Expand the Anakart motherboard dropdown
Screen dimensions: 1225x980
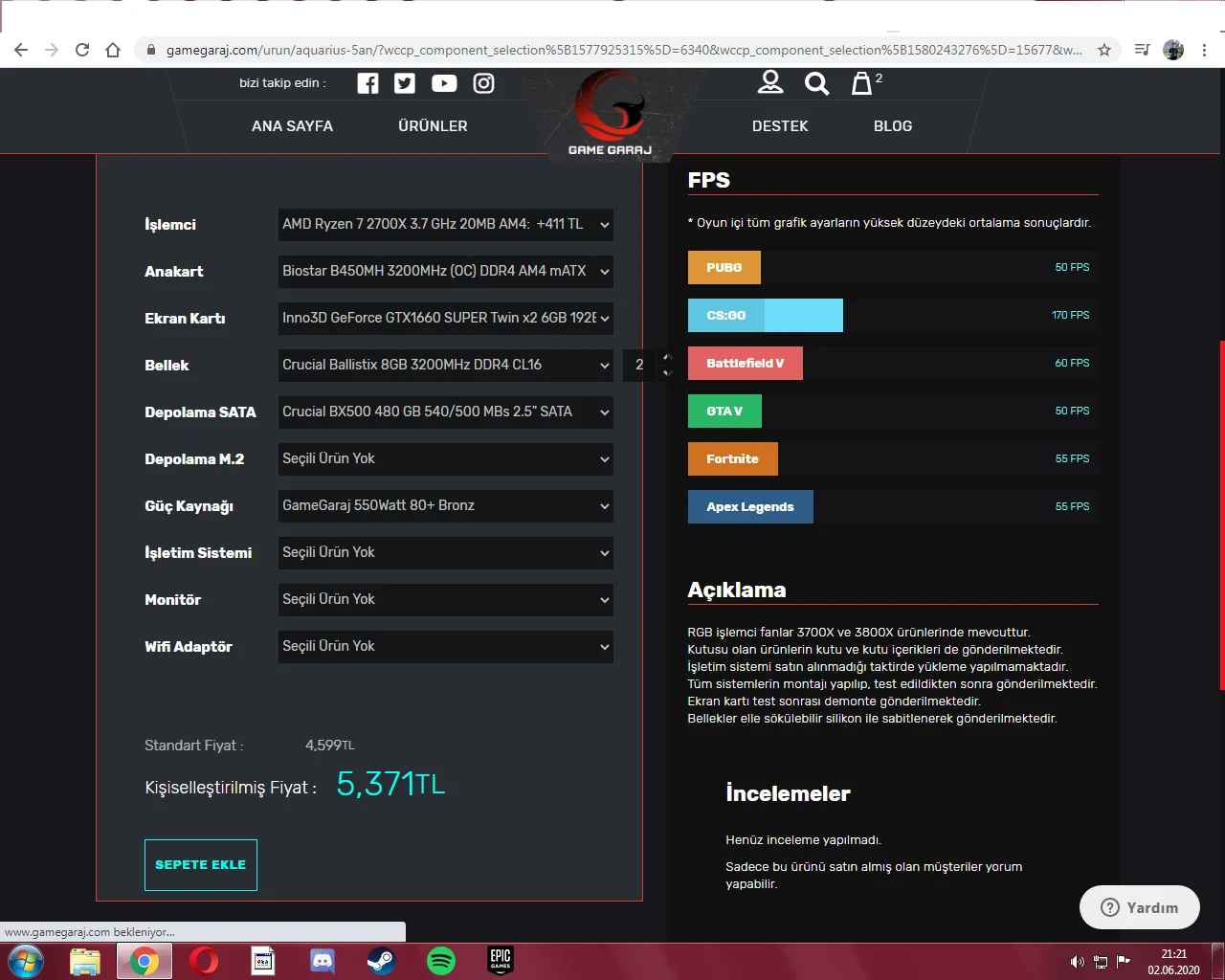[x=446, y=271]
